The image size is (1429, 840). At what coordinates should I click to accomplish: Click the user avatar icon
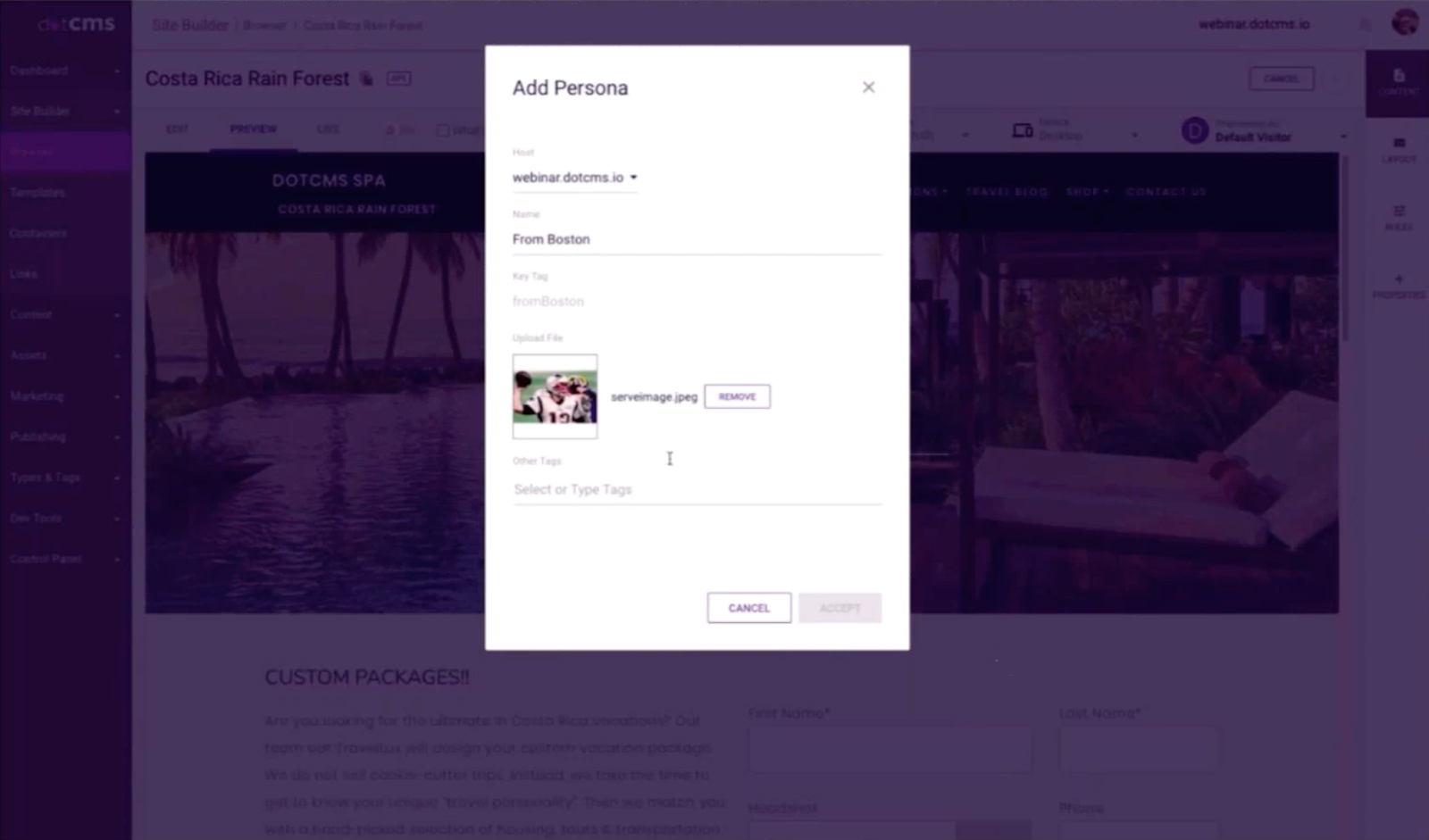click(x=1405, y=22)
